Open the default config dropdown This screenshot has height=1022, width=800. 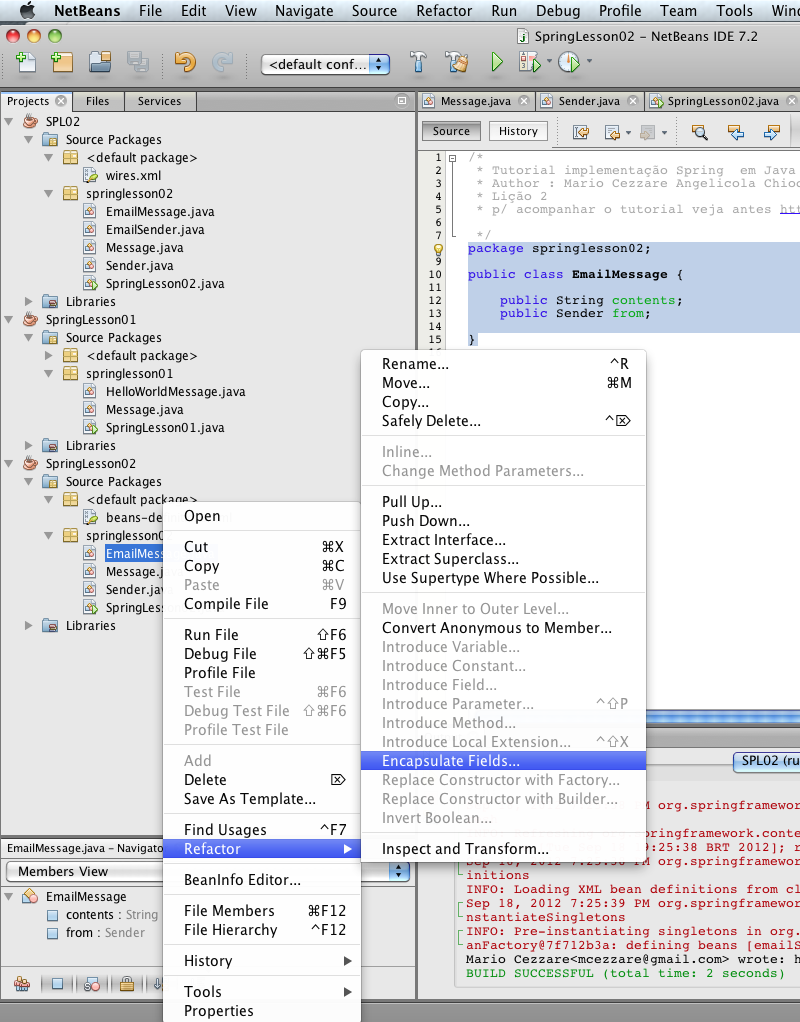coord(325,64)
